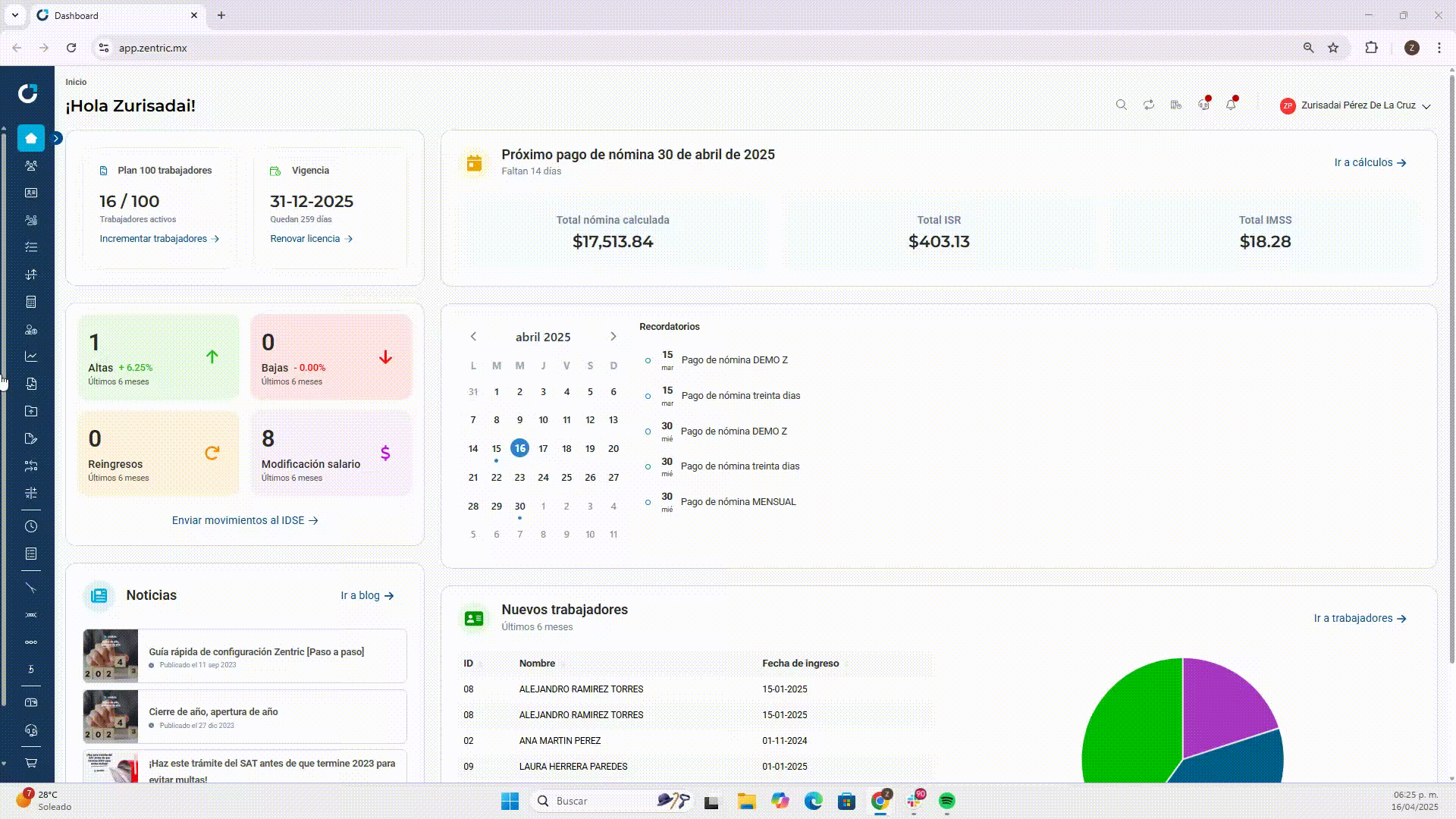The height and width of the screenshot is (819, 1456).
Task: Open the Bajas card
Action: click(x=331, y=357)
